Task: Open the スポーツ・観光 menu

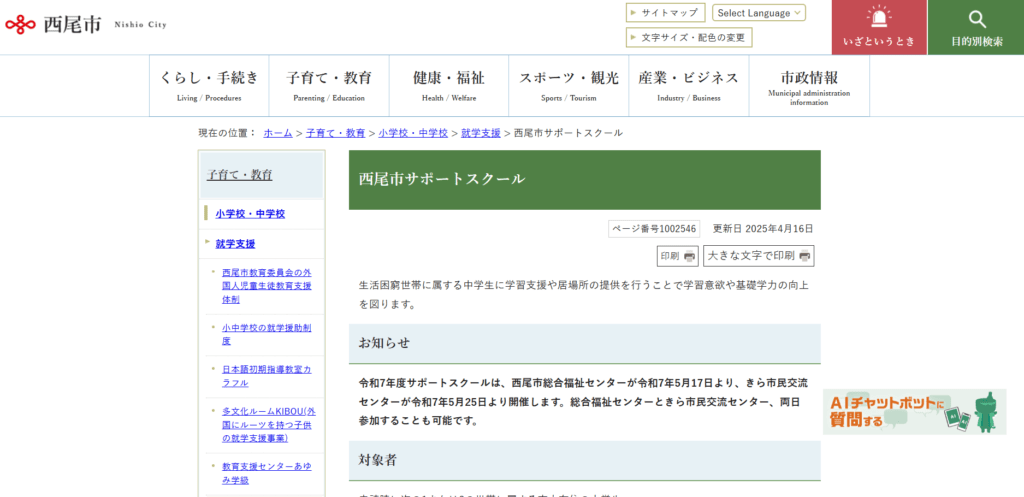Action: [569, 85]
